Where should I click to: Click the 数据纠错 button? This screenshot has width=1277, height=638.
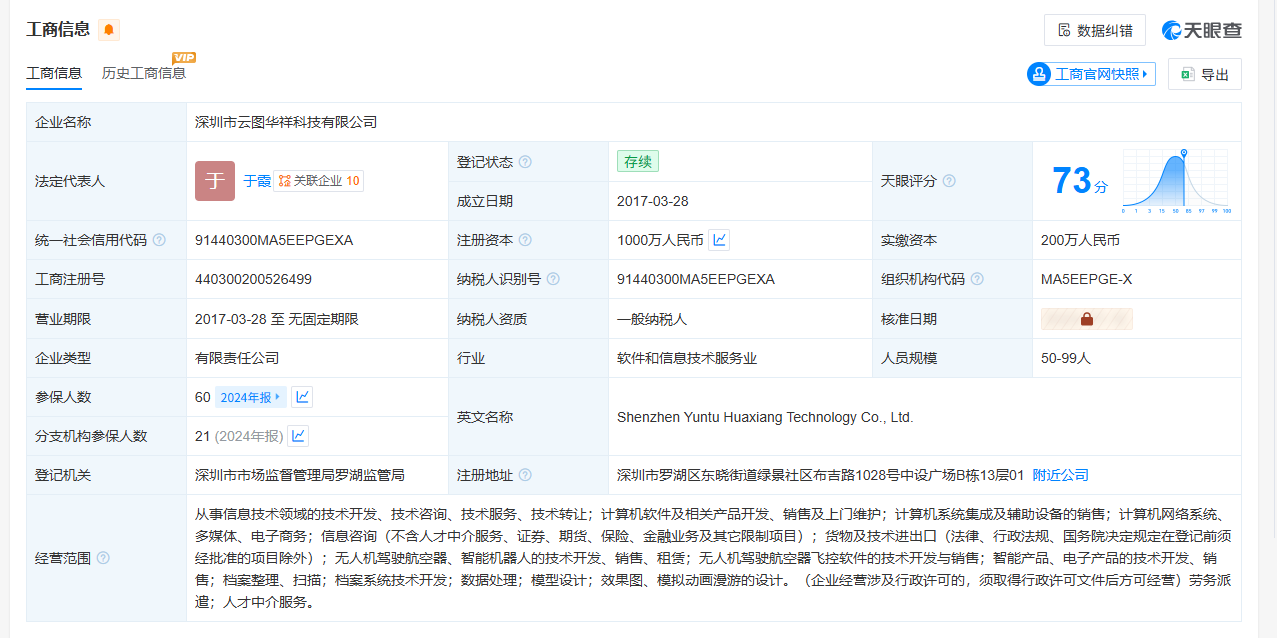[x=1094, y=30]
